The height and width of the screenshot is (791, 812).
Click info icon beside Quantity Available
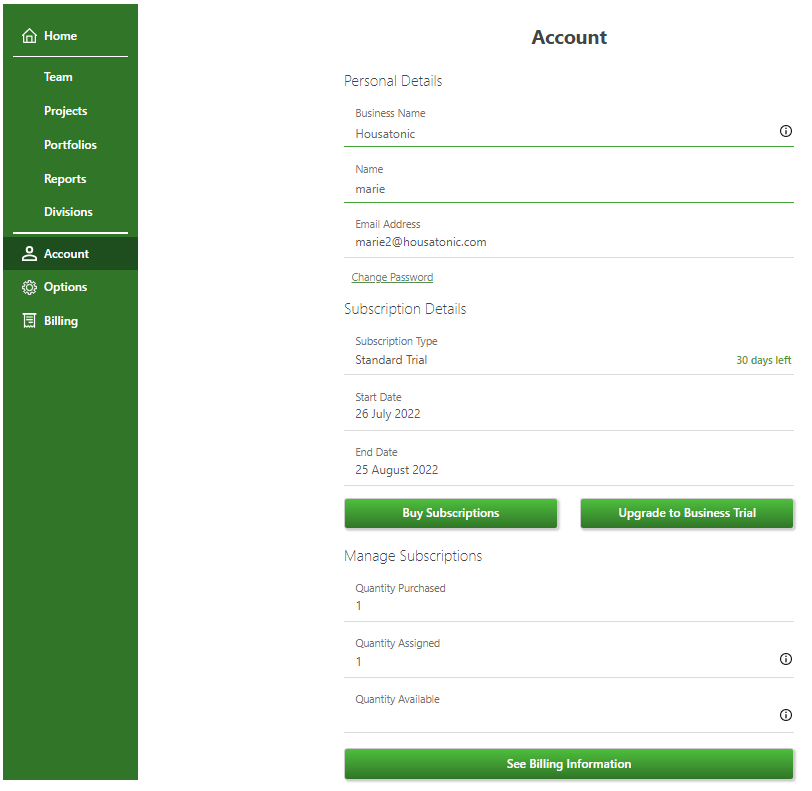(x=785, y=715)
